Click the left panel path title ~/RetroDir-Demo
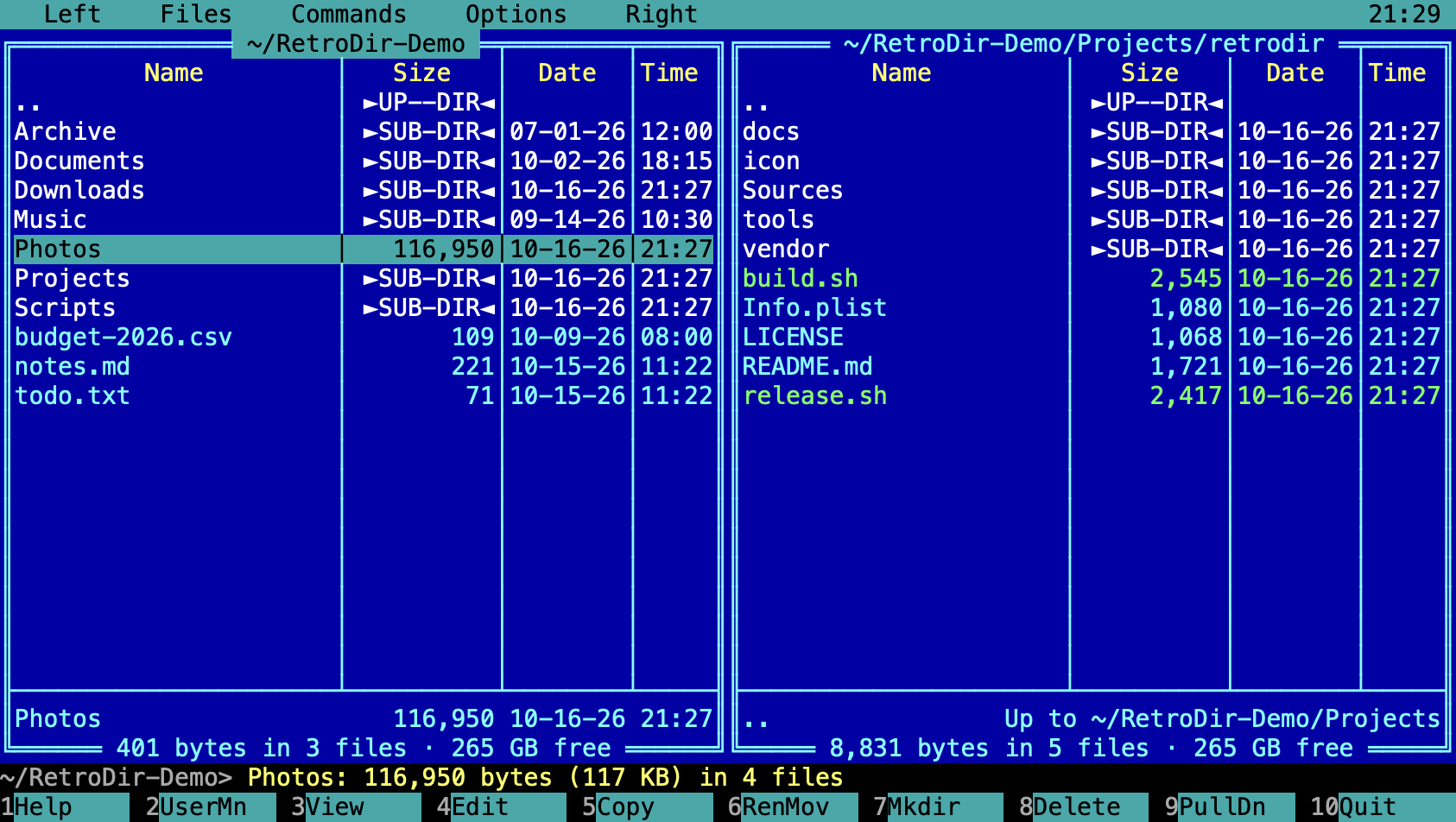The width and height of the screenshot is (1456, 822). pos(356,43)
